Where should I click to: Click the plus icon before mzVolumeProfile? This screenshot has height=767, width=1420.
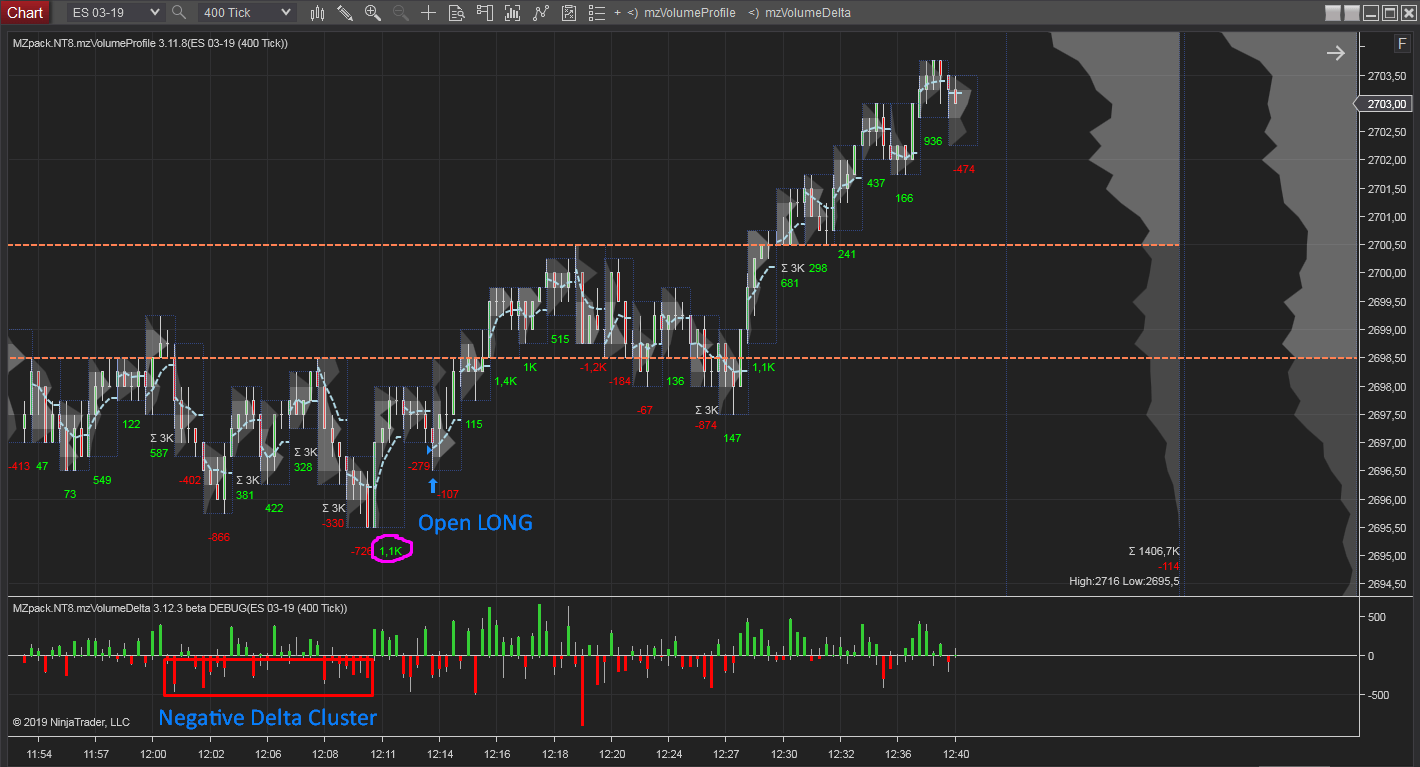click(x=617, y=13)
